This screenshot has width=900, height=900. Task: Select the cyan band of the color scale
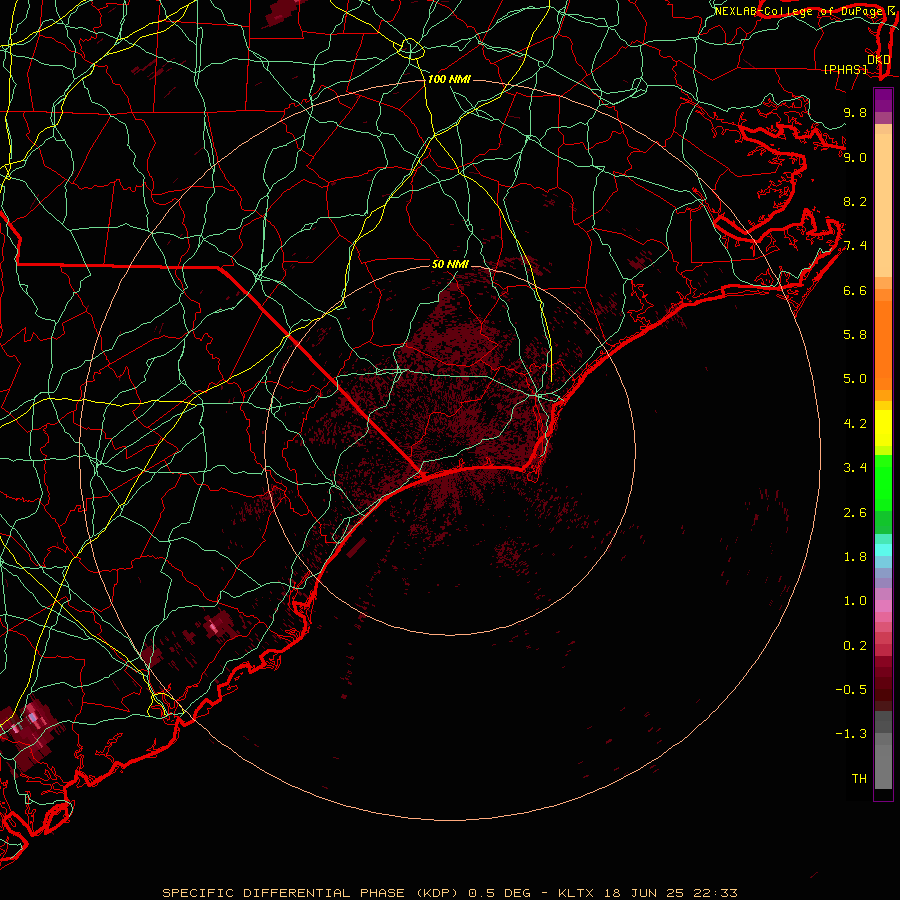point(883,550)
